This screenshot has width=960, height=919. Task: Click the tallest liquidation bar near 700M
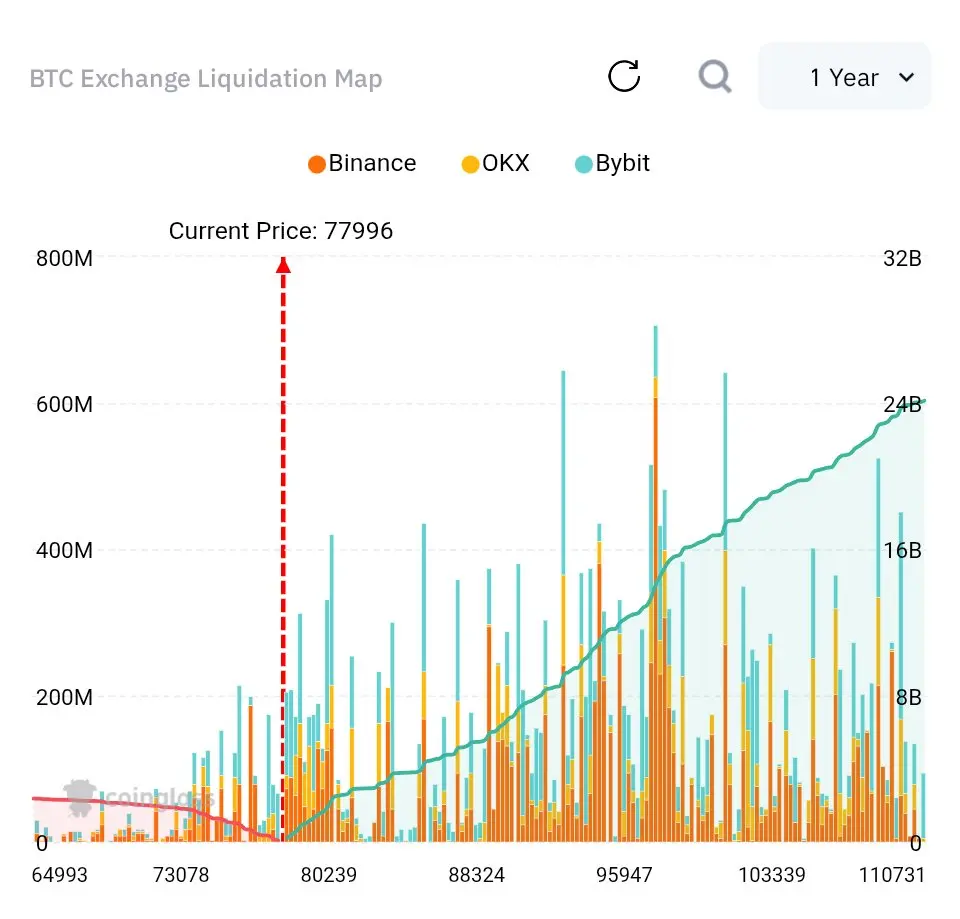656,583
